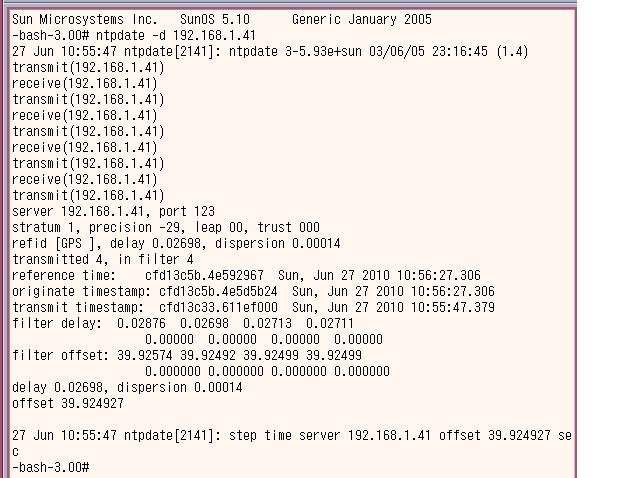Click the step time server message
Viewport: 640px width, 478px height.
[291, 443]
